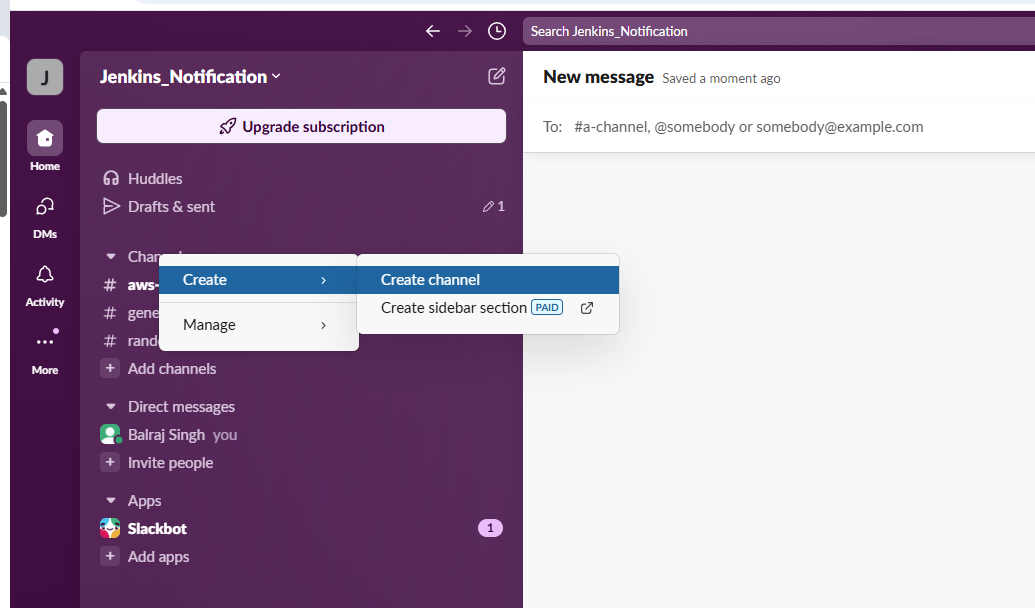Click the plus icon next to Invite people
Image resolution: width=1035 pixels, height=608 pixels.
point(110,462)
